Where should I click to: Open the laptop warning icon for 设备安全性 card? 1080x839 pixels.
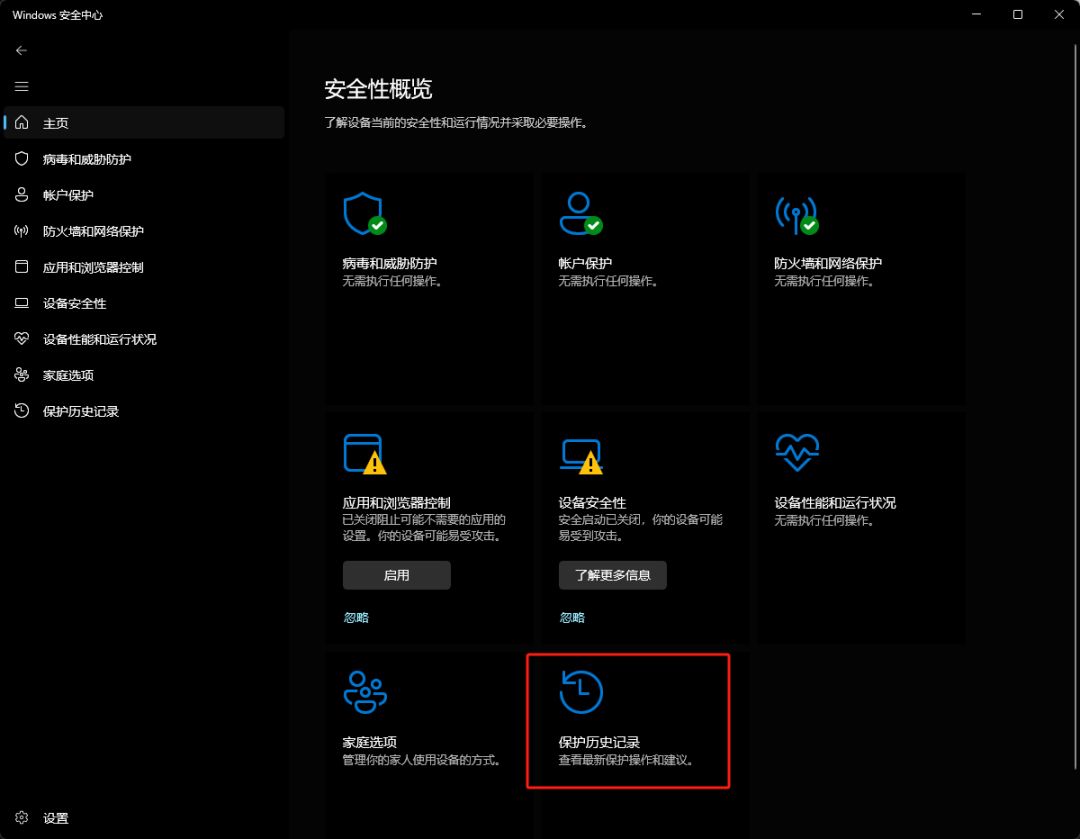coord(581,456)
